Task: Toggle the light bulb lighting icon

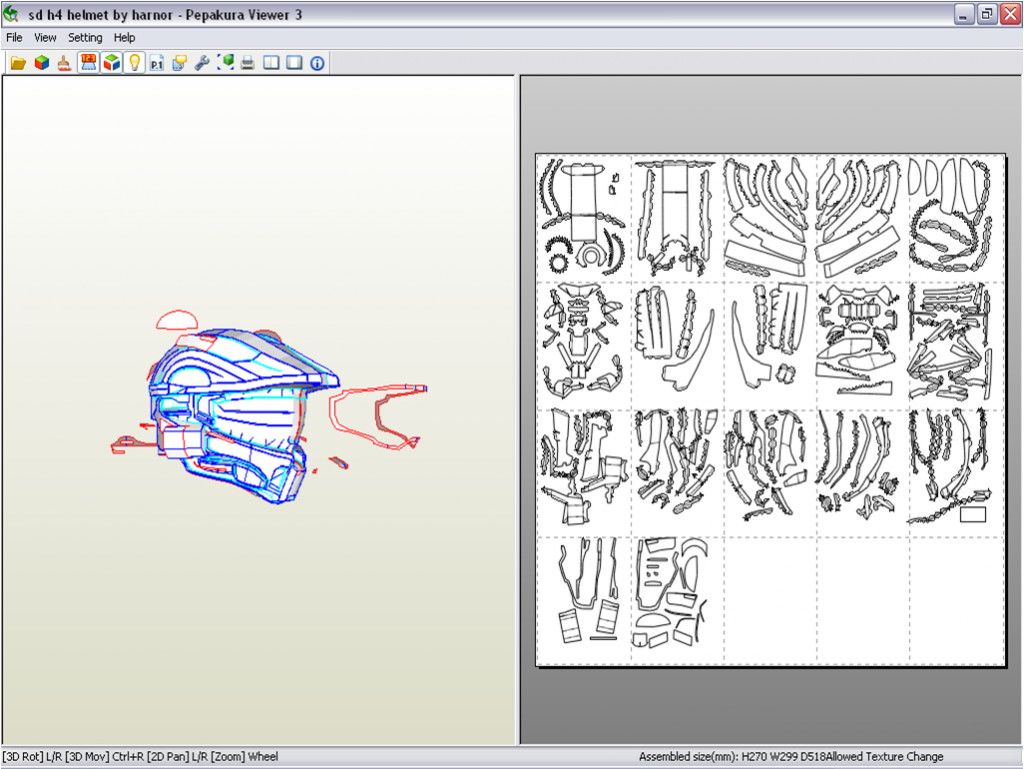Action: 135,63
